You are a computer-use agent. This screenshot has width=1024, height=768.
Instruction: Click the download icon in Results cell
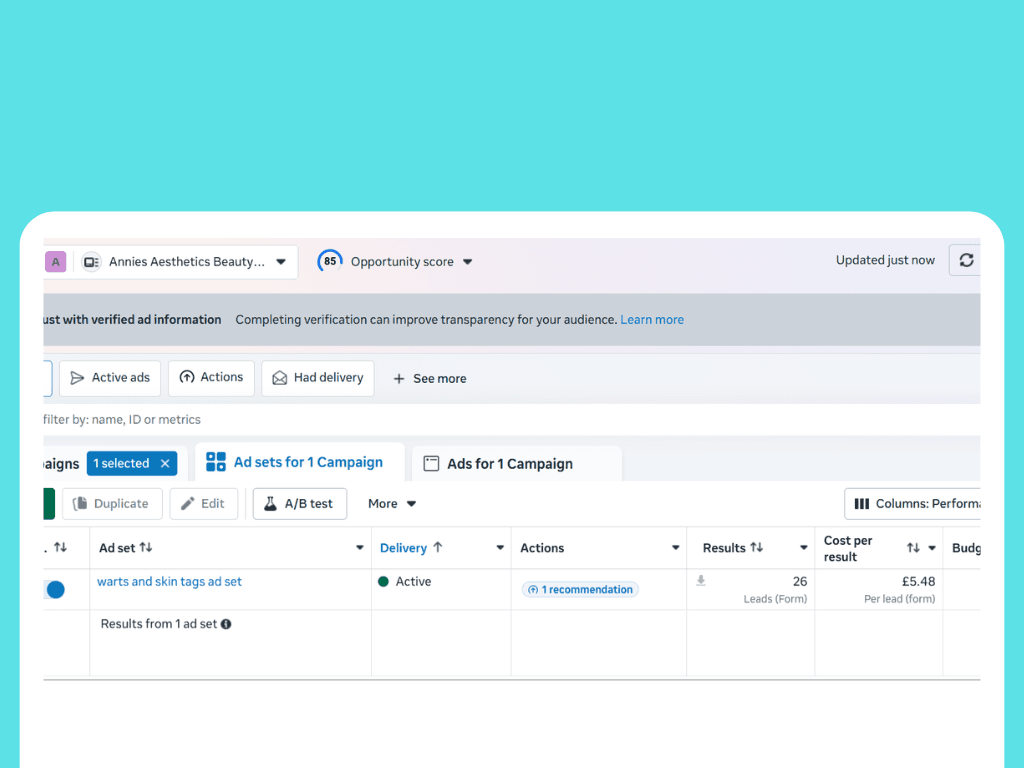pos(701,581)
